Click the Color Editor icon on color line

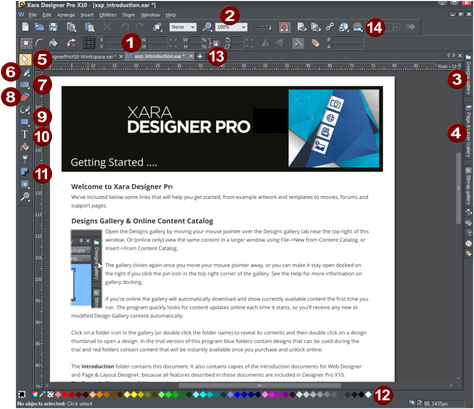pos(35,395)
